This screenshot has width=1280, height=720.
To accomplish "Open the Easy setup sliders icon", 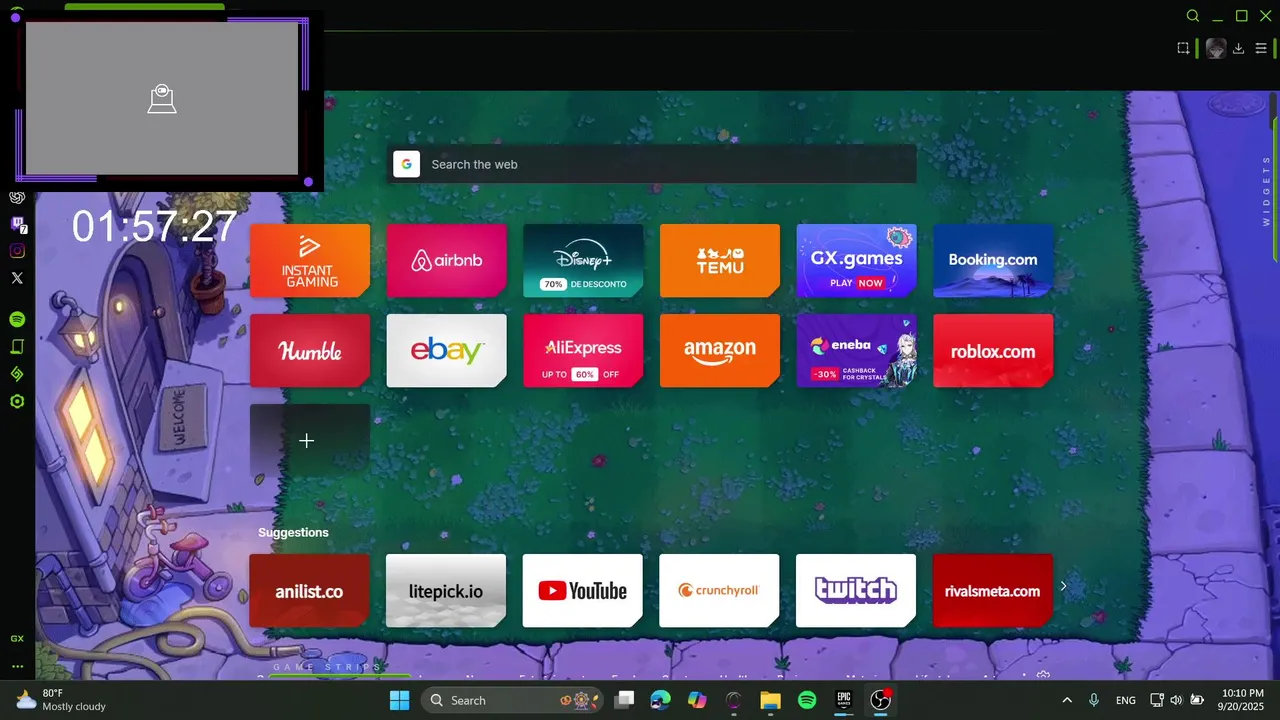I will pos(1261,48).
